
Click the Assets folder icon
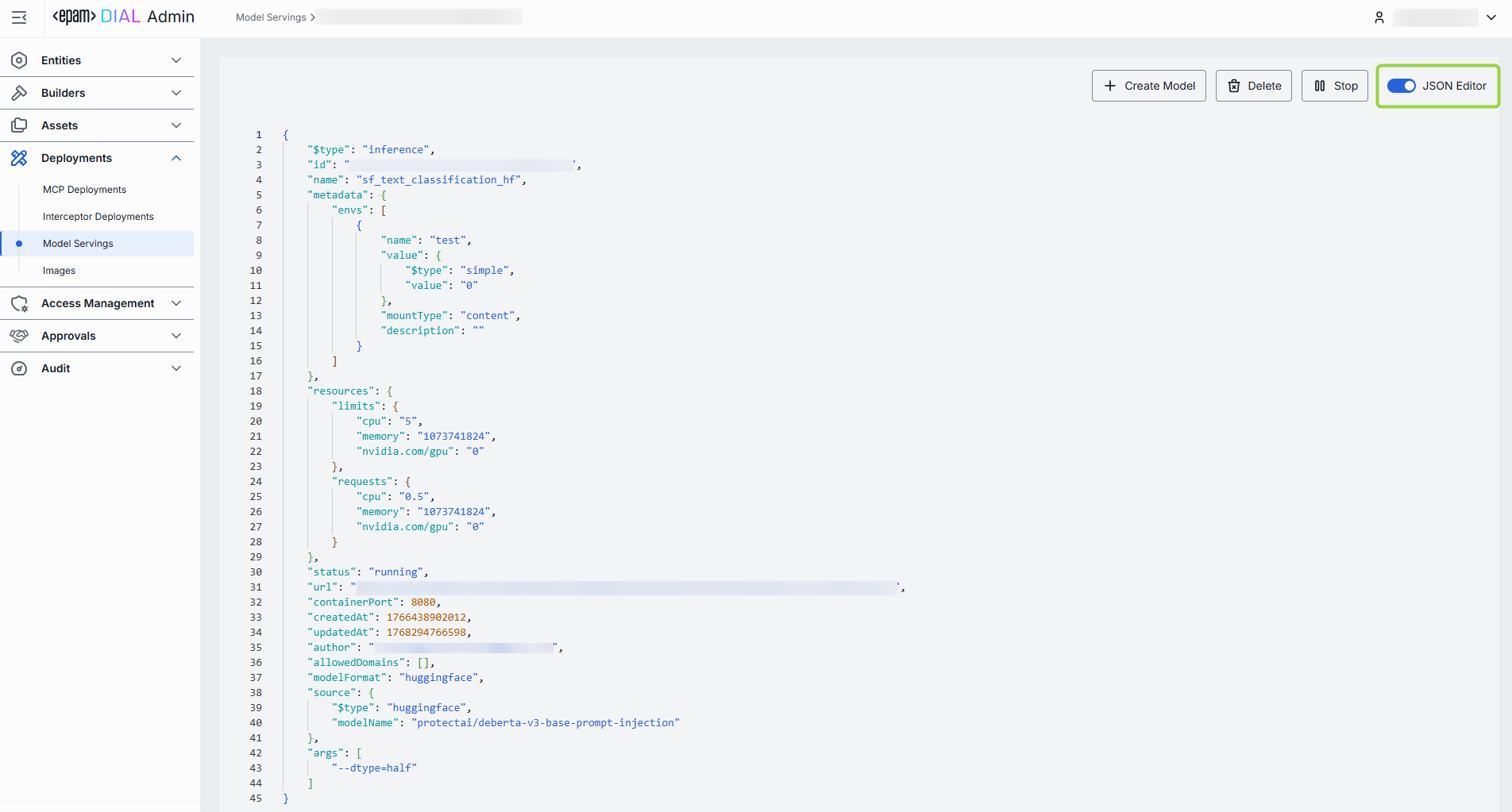(19, 125)
